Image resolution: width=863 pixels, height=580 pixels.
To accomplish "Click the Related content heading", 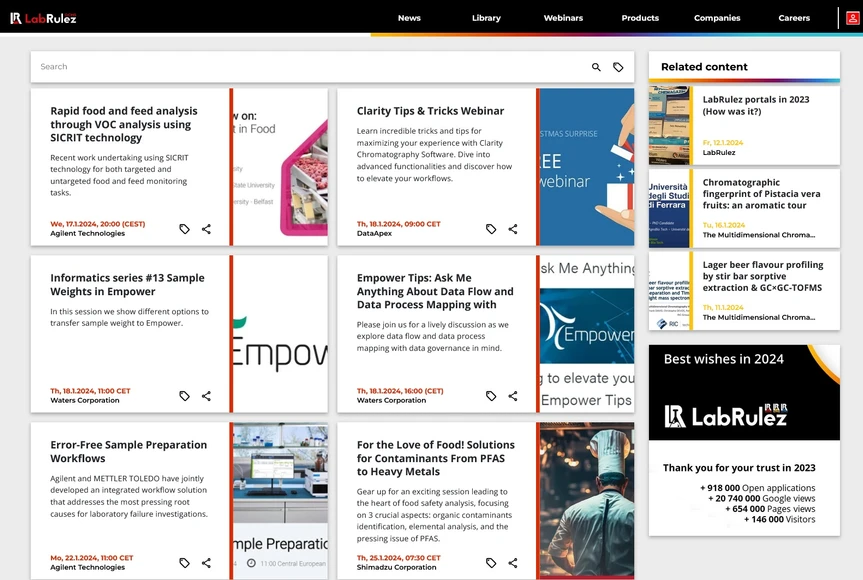I will coord(704,67).
